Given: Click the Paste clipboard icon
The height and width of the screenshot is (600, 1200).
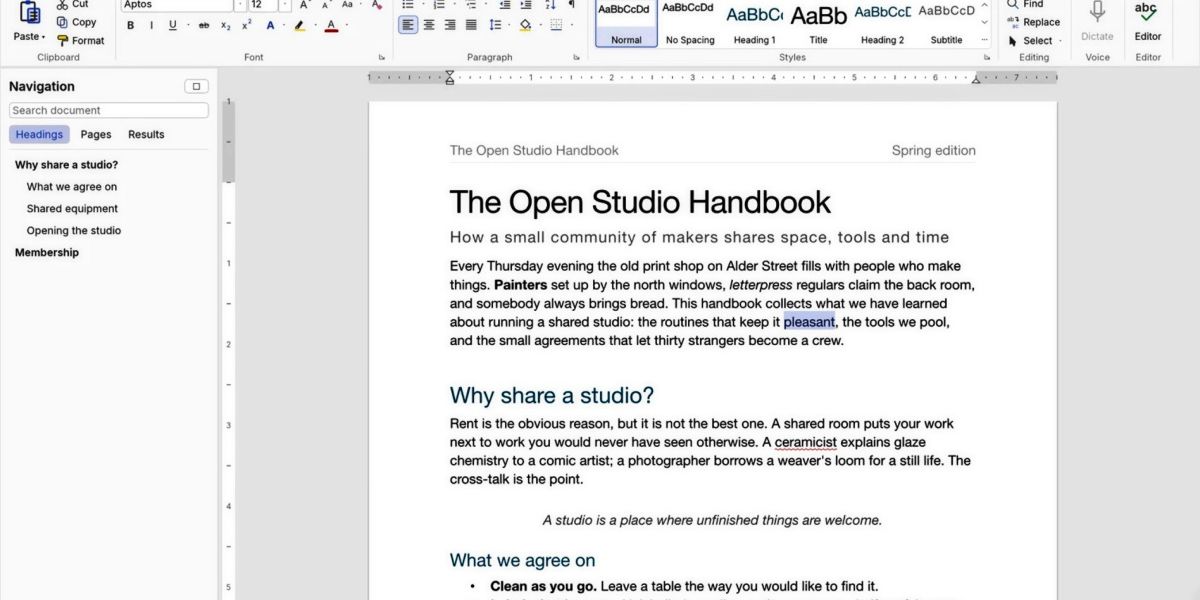Looking at the screenshot, I should [x=30, y=12].
